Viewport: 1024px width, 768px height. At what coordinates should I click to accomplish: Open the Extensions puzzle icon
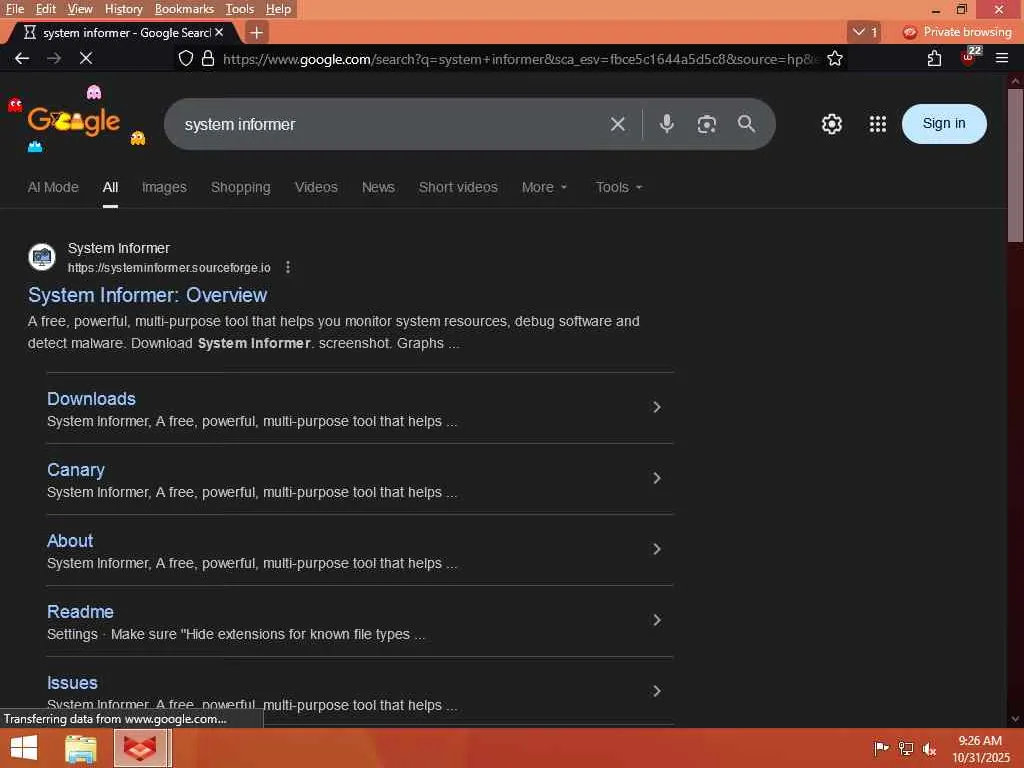click(x=935, y=58)
